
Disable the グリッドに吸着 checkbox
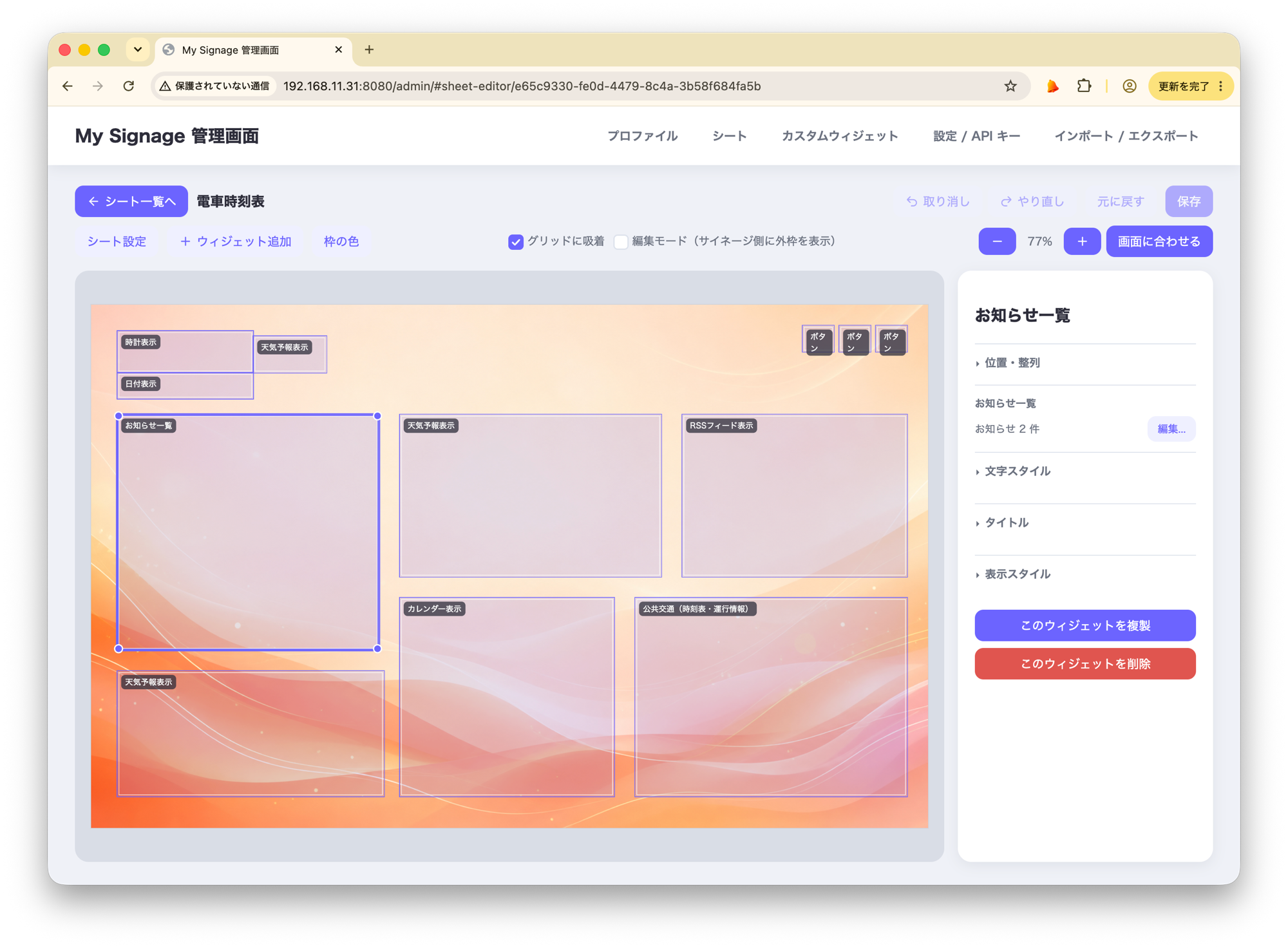coord(515,242)
